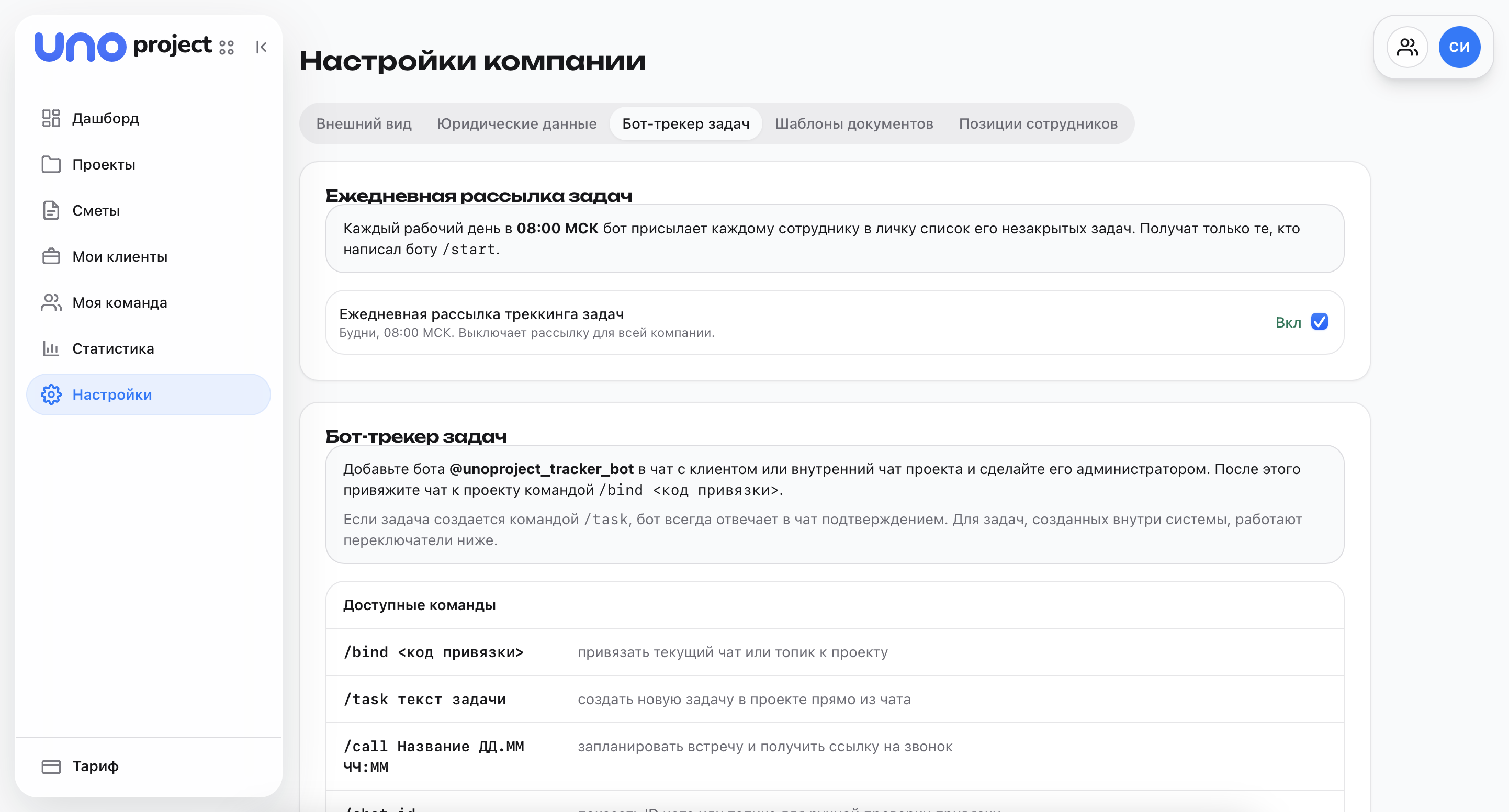Click the 08:00 МСК bold text

[557, 229]
